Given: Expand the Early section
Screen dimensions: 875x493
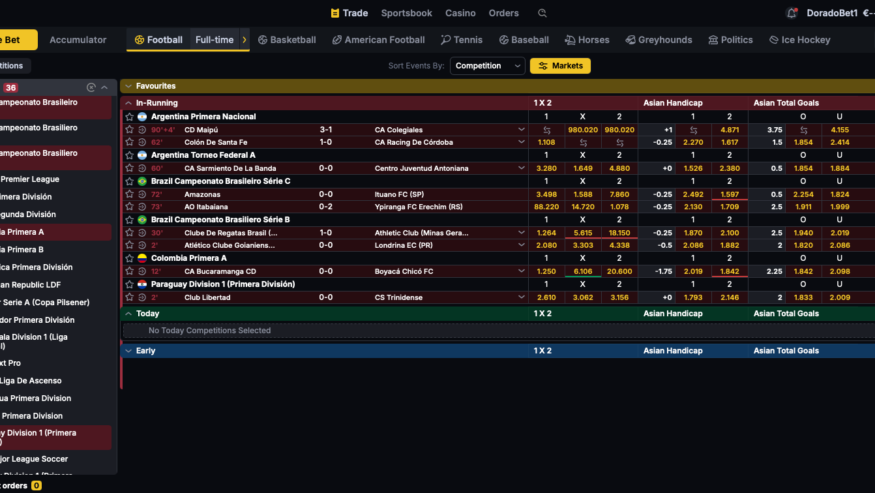Looking at the screenshot, I should pyautogui.click(x=128, y=351).
